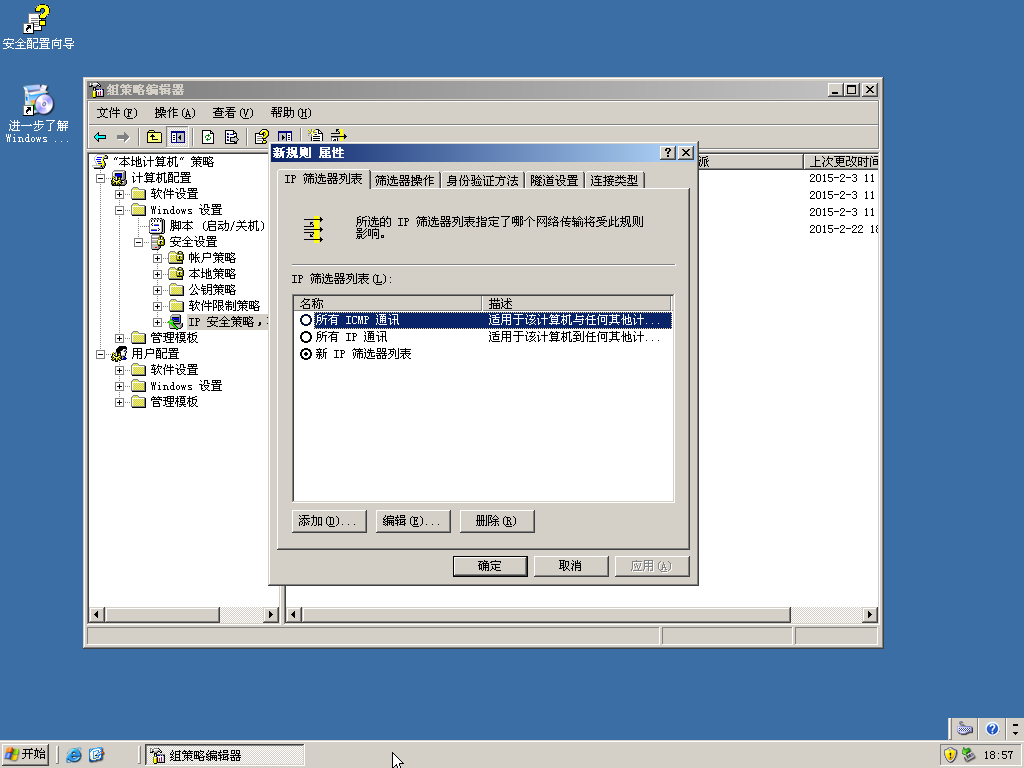1024x768 pixels.
Task: Collapse the 计算机配置 tree node
Action: tap(101, 178)
